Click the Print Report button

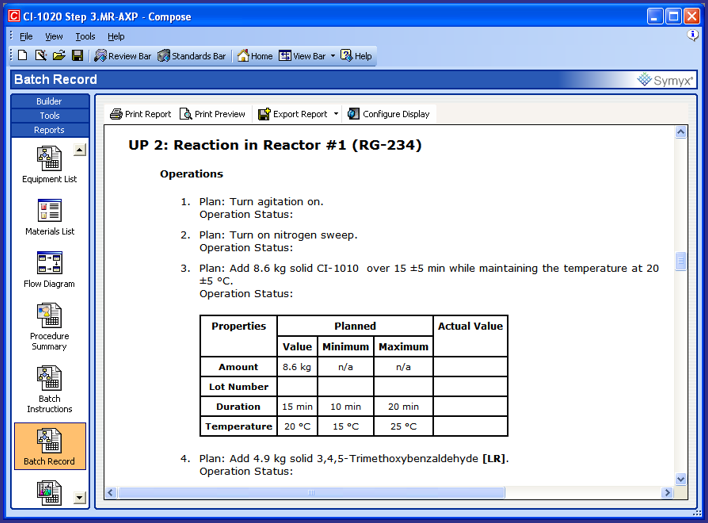[x=140, y=114]
